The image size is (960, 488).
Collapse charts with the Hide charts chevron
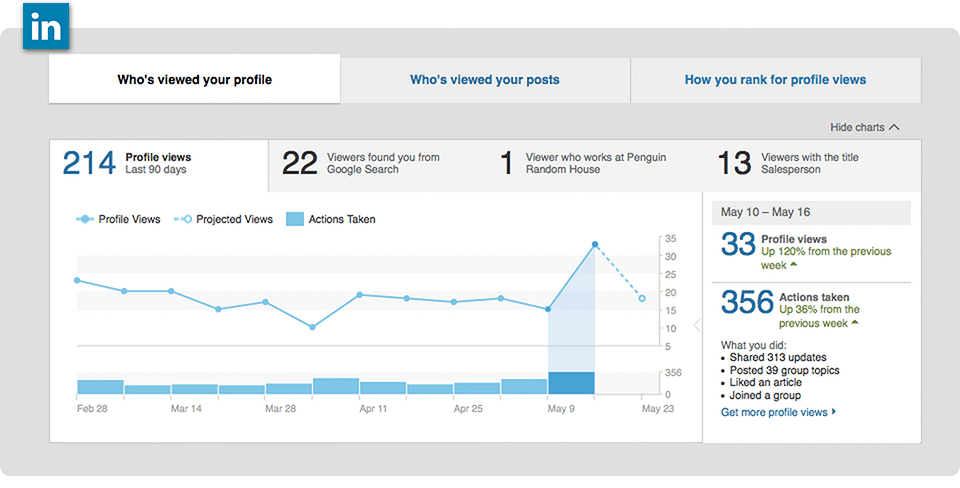[x=894, y=127]
